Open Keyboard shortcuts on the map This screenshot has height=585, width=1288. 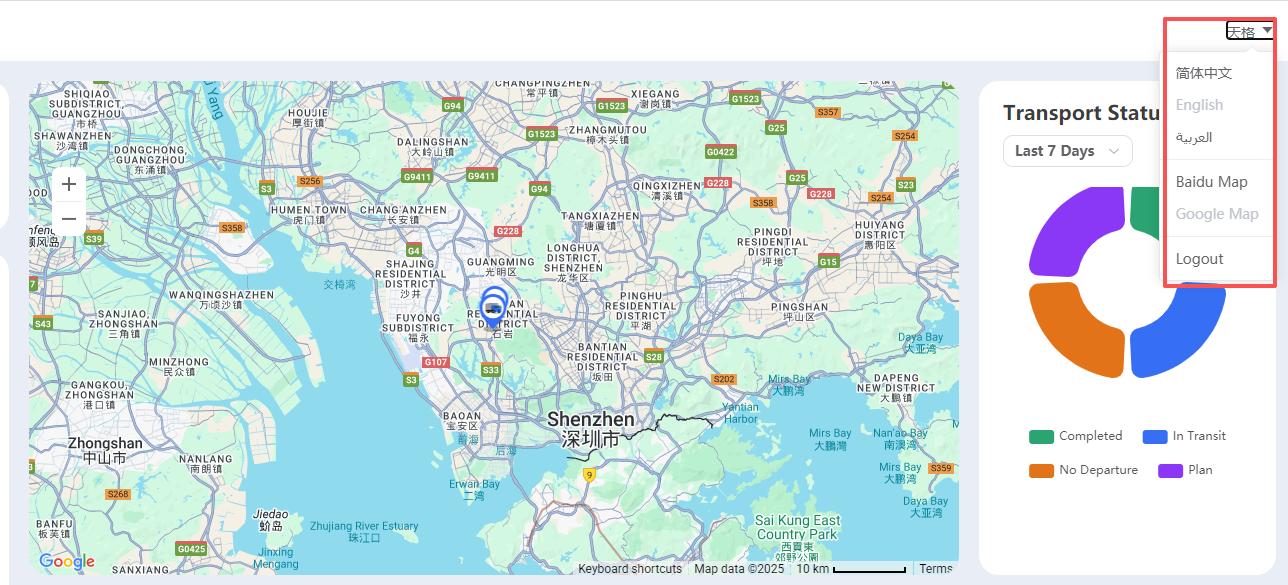click(630, 569)
